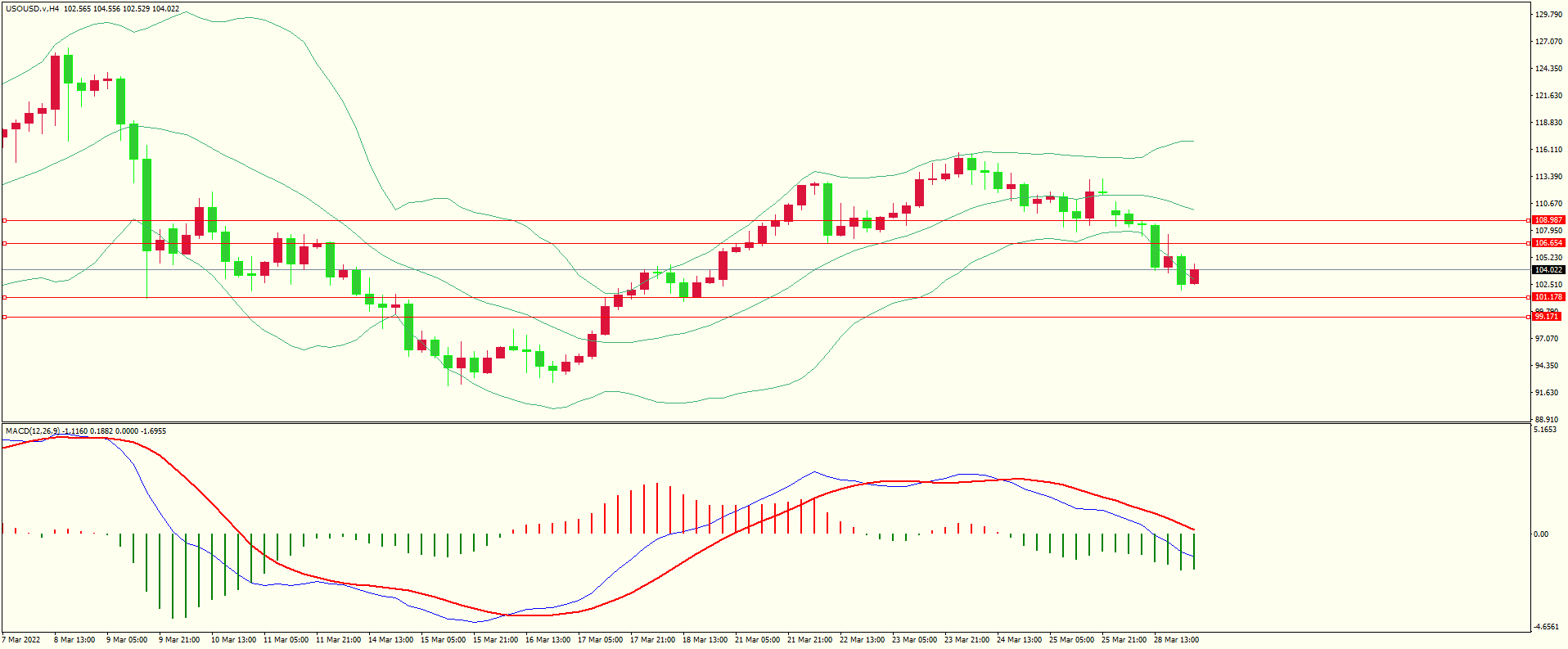Click the 10 Mar 13:00 time label
Viewport: 1568px width, 649px height.
pyautogui.click(x=233, y=640)
